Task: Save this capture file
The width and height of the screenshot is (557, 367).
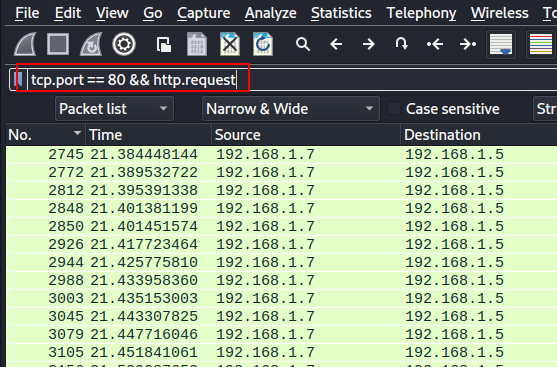Action: 197,44
